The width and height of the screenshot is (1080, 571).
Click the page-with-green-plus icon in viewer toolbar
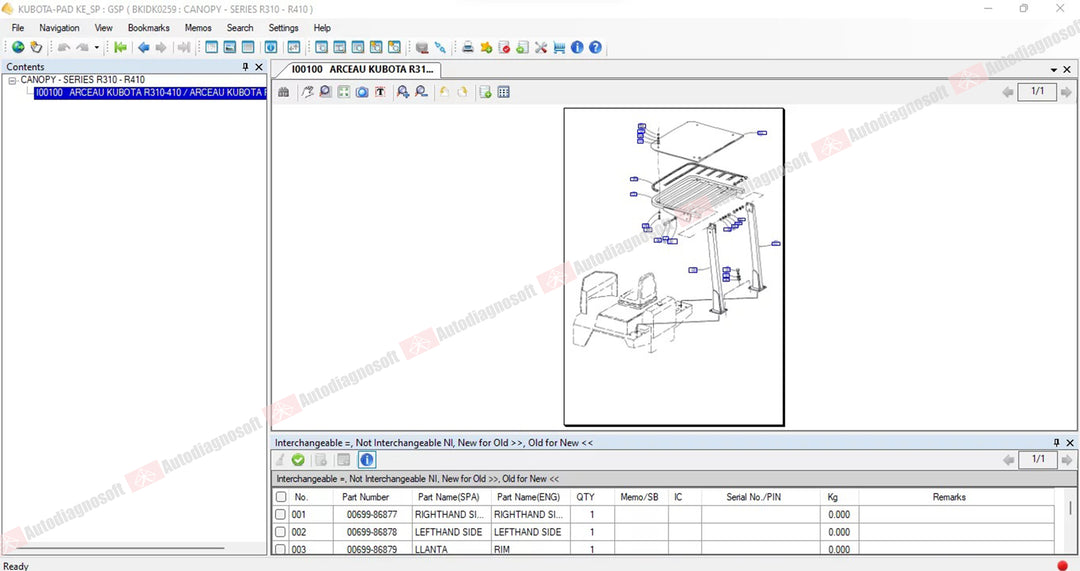click(486, 92)
